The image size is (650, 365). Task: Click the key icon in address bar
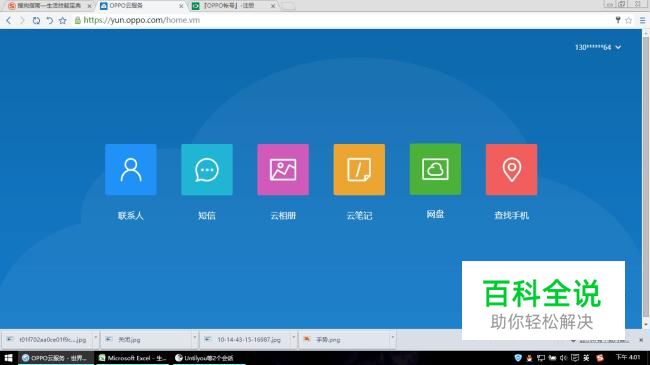(x=618, y=20)
